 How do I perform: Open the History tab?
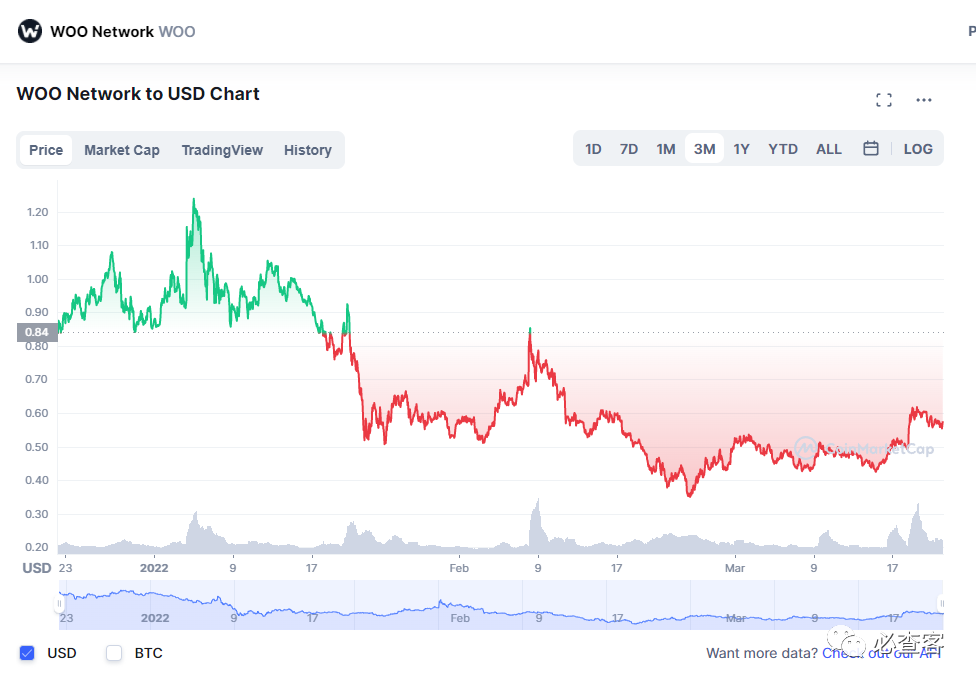(x=307, y=150)
